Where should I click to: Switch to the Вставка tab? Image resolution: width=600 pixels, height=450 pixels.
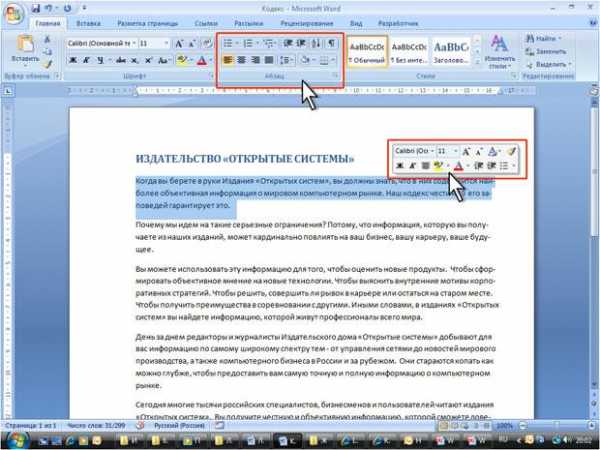click(88, 23)
